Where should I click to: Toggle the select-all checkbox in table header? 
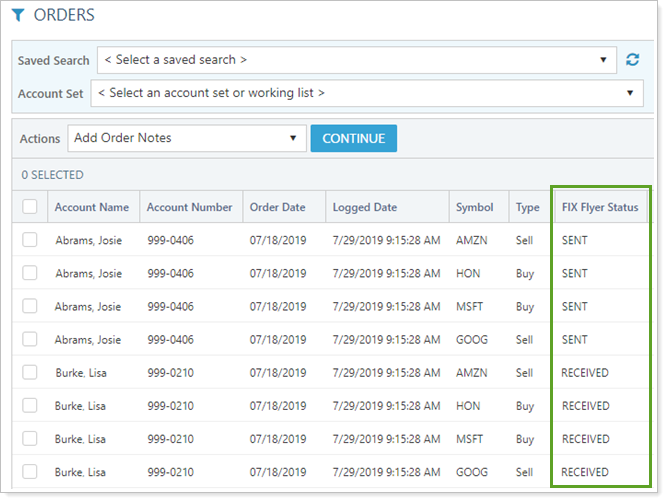(x=30, y=207)
